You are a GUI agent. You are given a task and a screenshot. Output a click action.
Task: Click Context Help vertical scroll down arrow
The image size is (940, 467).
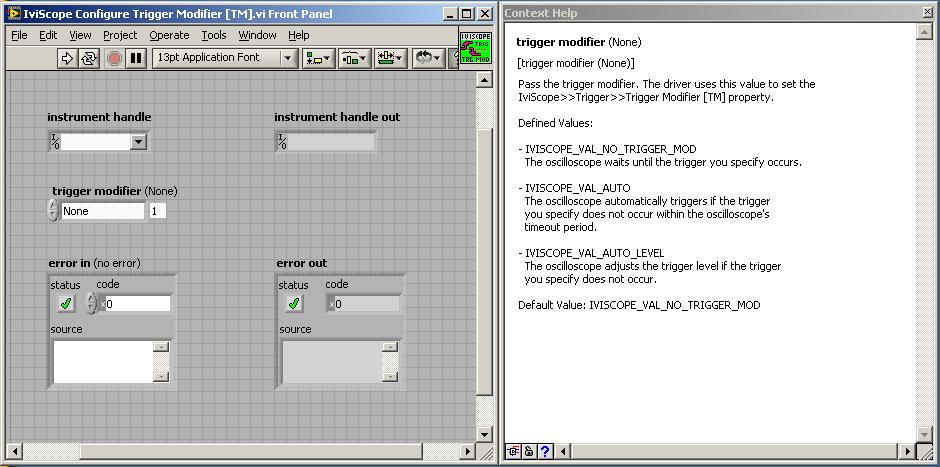(x=926, y=435)
